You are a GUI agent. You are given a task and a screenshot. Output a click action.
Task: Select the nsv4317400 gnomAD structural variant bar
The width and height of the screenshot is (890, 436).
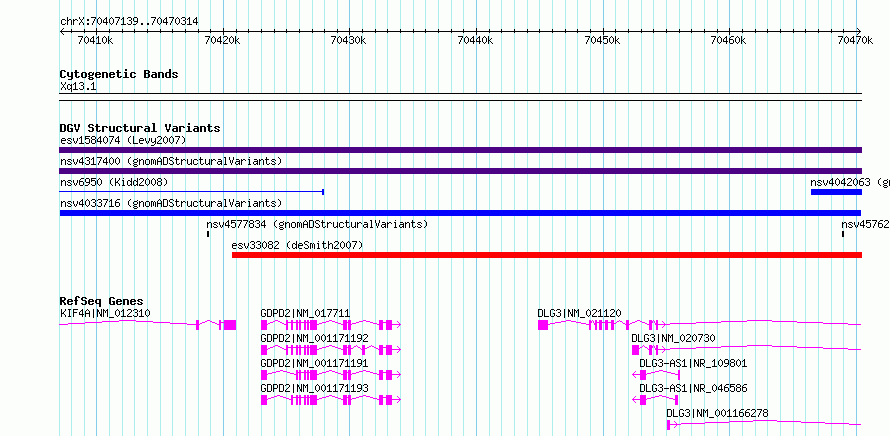[460, 171]
